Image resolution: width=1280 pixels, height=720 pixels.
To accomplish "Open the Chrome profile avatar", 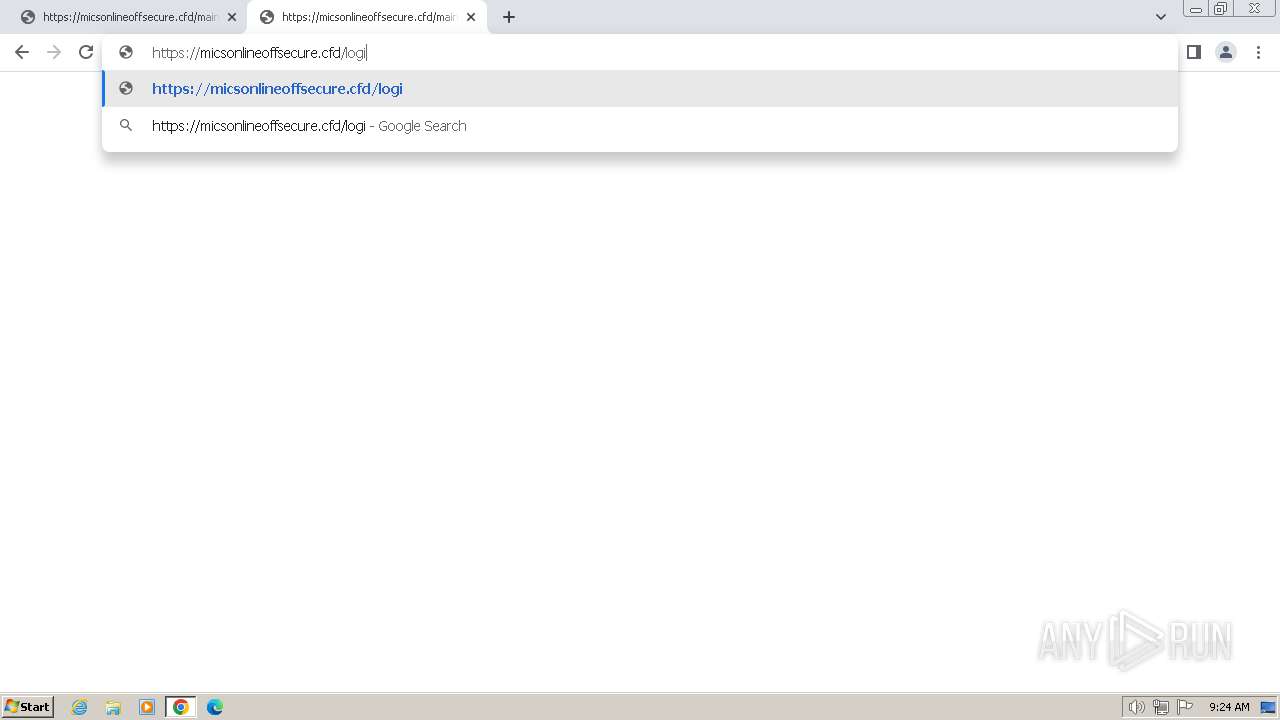I will pyautogui.click(x=1225, y=52).
